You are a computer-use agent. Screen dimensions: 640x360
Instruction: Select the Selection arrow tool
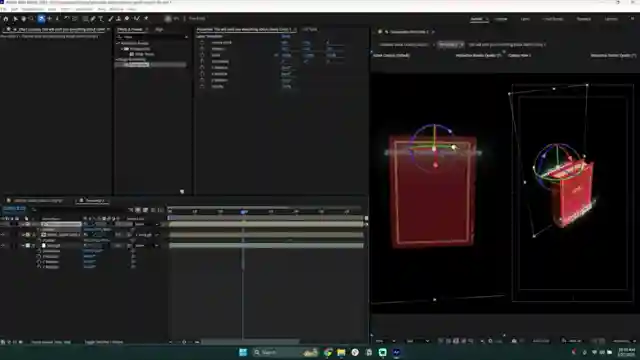tap(15, 19)
